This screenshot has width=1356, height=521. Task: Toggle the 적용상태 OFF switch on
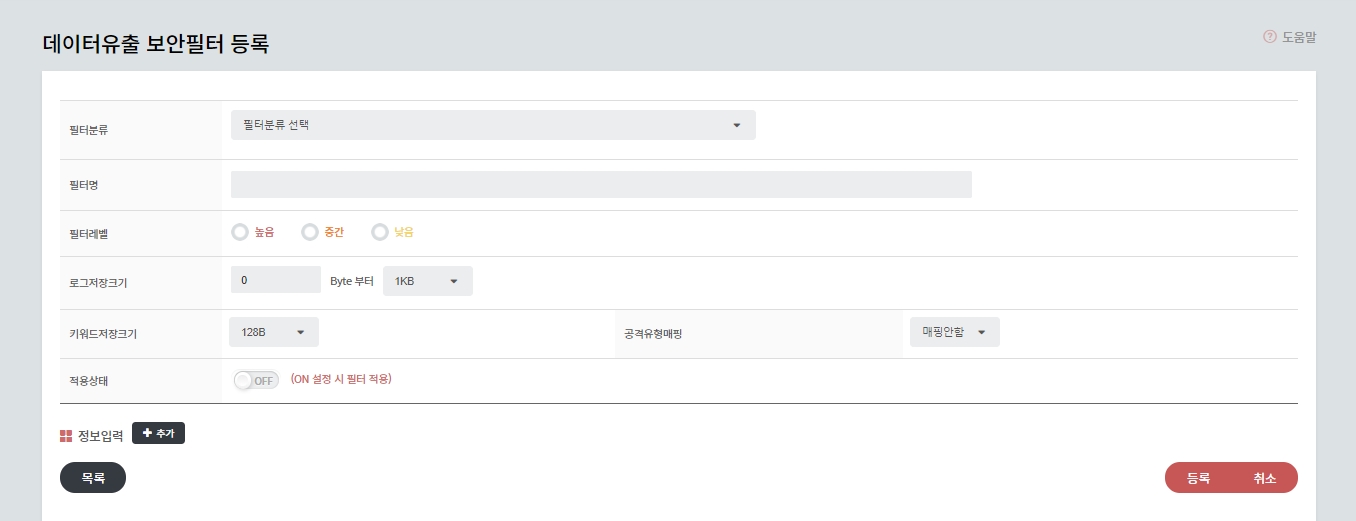256,380
